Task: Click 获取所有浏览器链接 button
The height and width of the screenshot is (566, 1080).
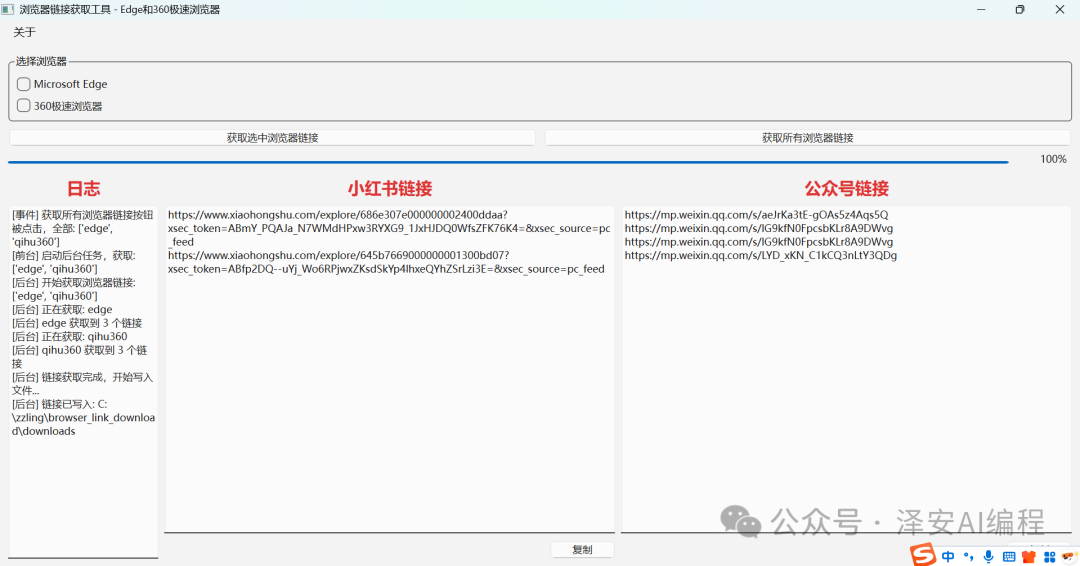Action: coord(808,138)
